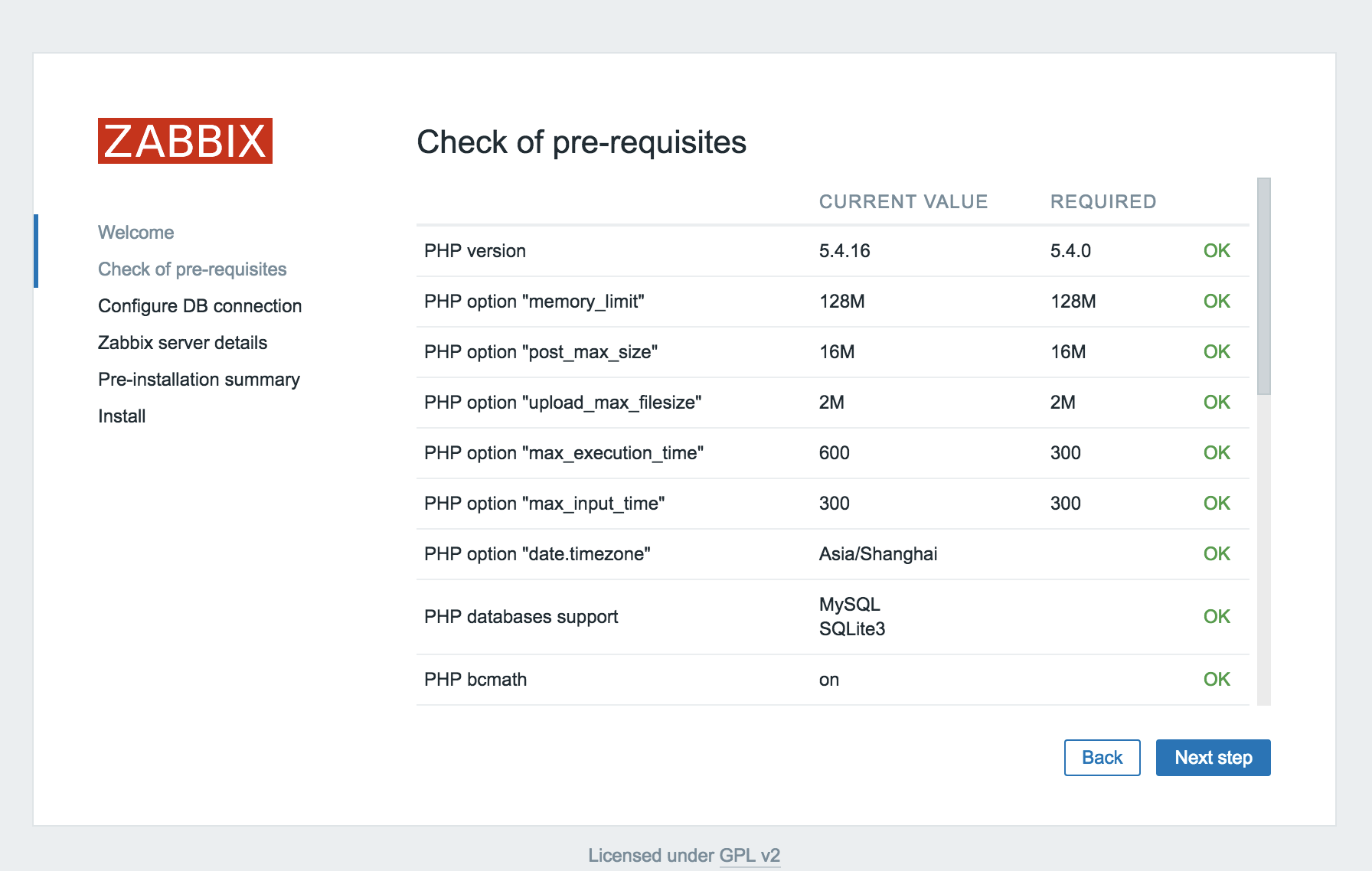
Task: Click the PHP version row label
Action: (x=475, y=251)
